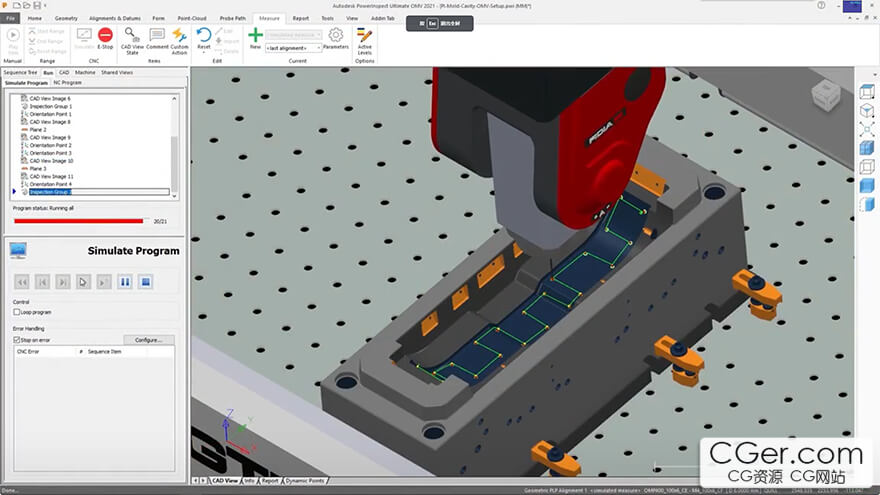Open the Alignments & Datums ribbon tab
Screen dimensions: 880x495
click(x=115, y=19)
